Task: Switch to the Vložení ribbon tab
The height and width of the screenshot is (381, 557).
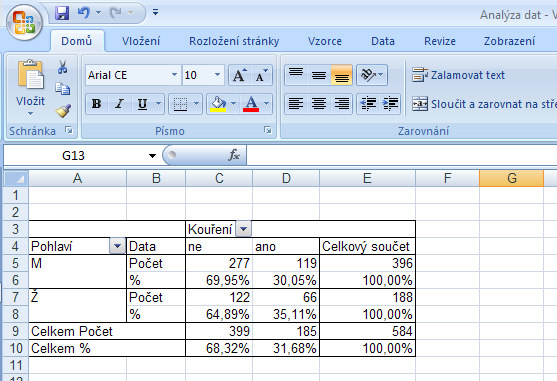Action: coord(141,41)
